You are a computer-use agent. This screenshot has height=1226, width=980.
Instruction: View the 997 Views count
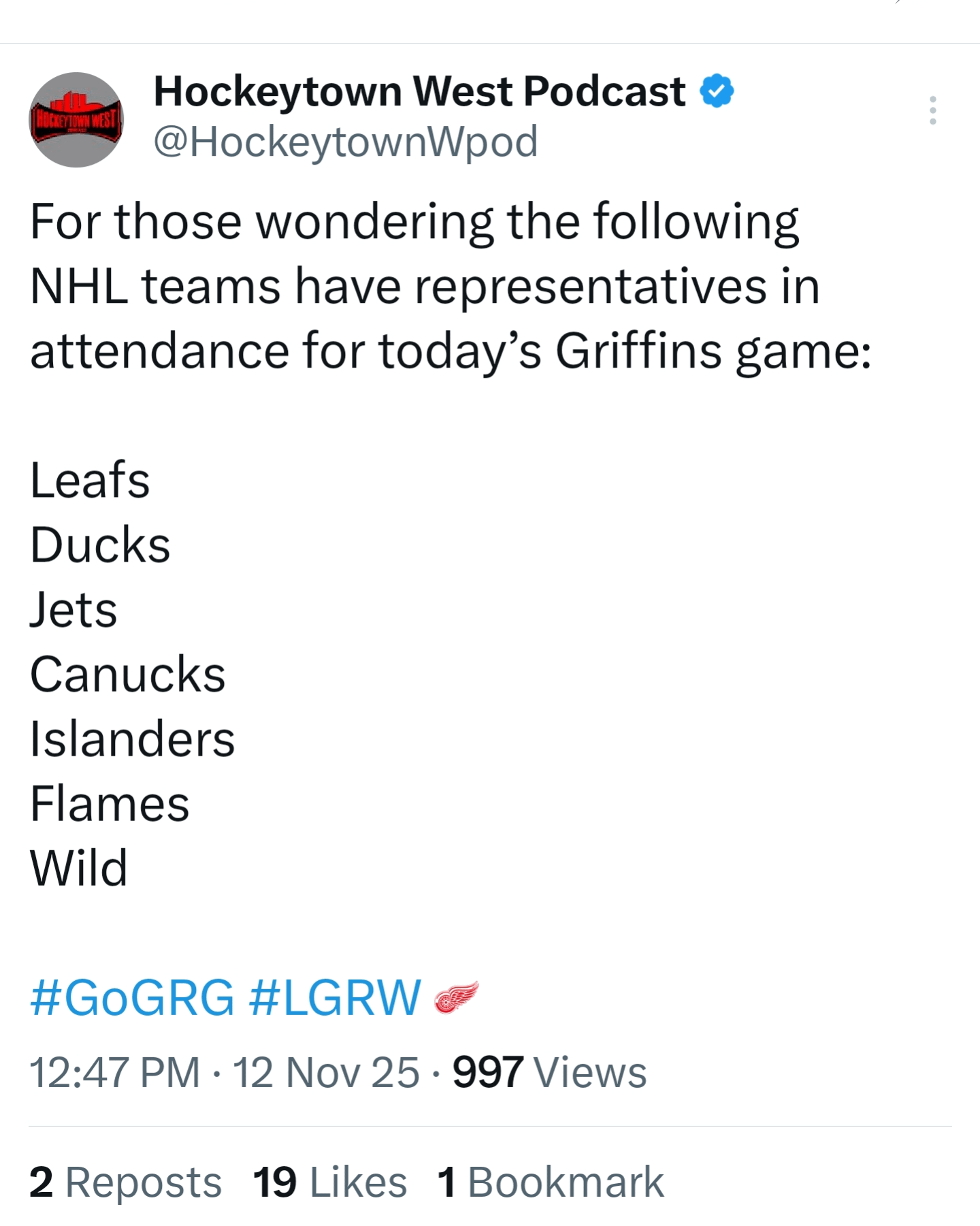coord(549,1073)
